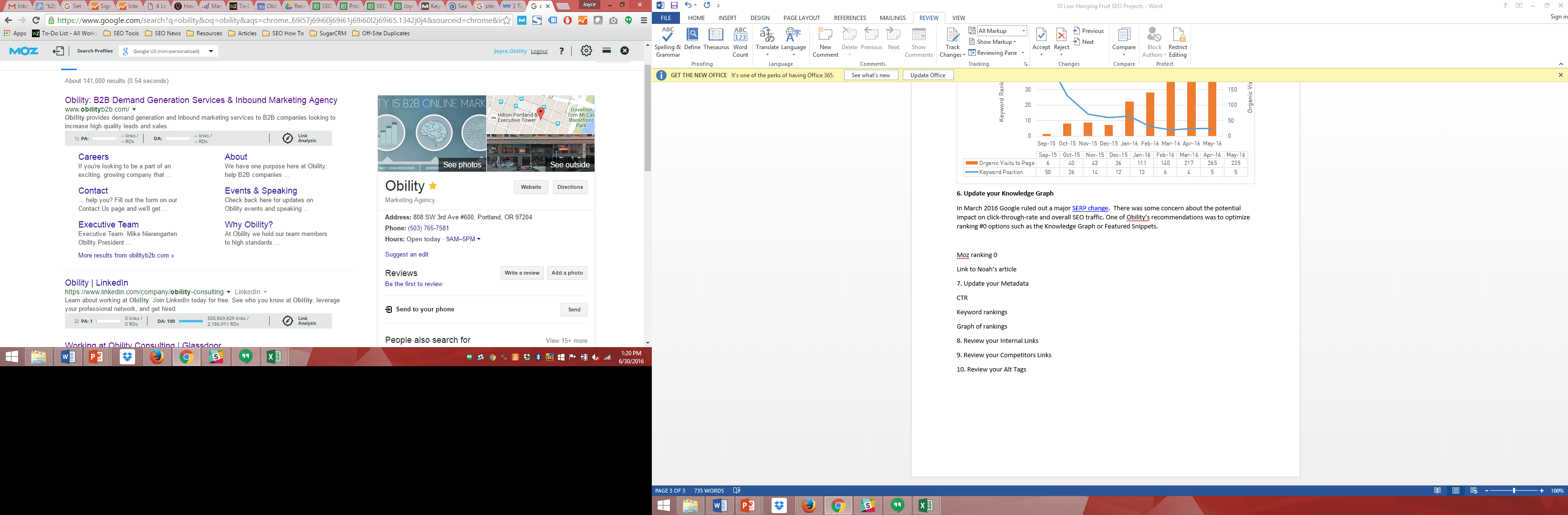Expand Reviewing Pane dropdown arrow
The width and height of the screenshot is (1568, 515).
[1023, 53]
